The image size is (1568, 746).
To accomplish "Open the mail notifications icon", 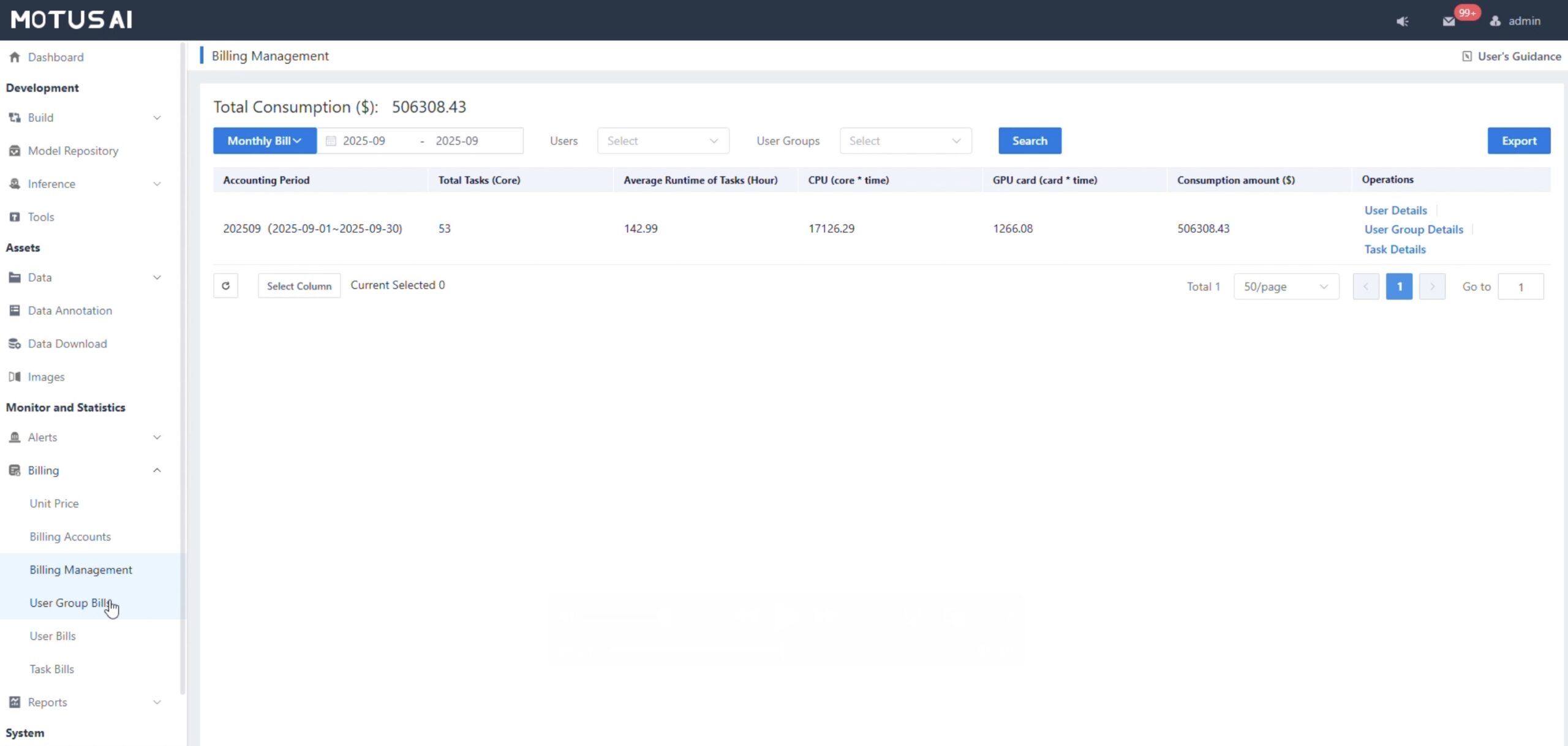I will (x=1449, y=21).
